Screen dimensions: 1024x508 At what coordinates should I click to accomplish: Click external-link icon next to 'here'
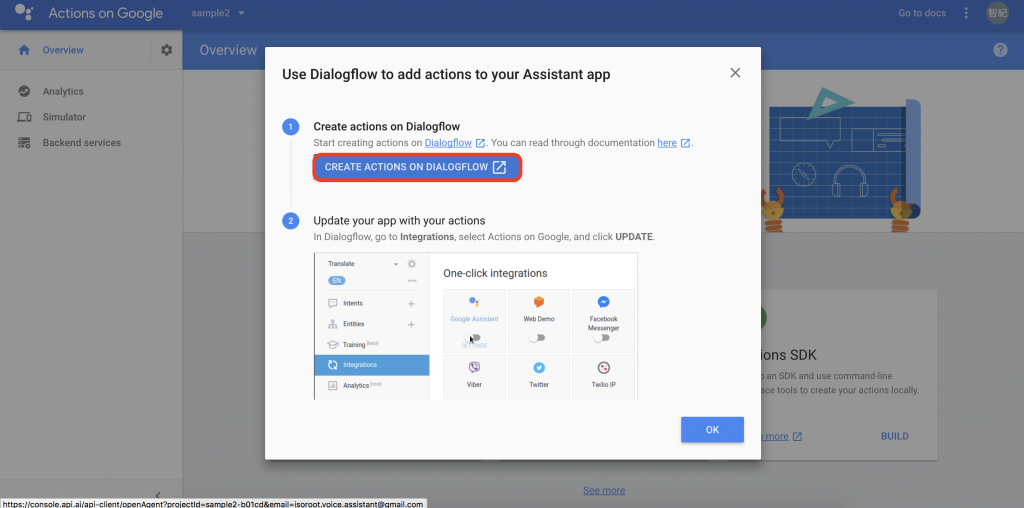[x=685, y=143]
